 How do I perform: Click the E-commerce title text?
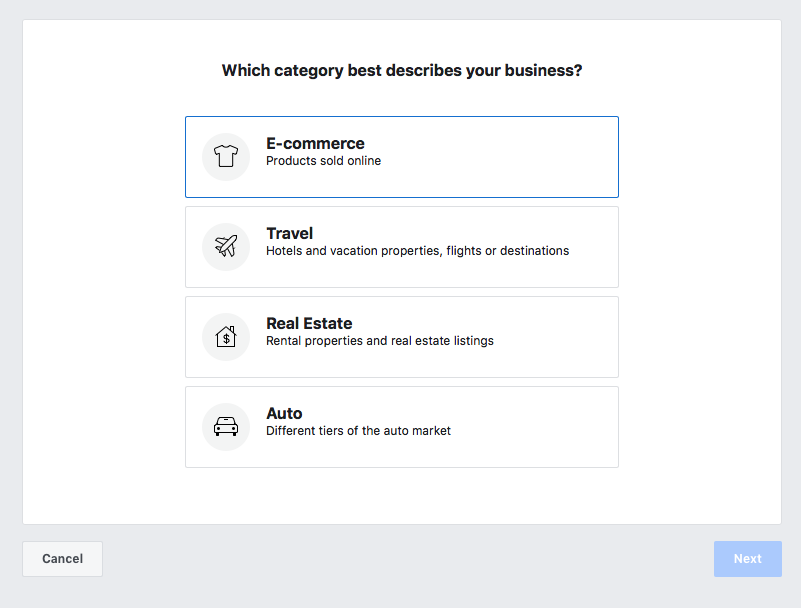pos(315,144)
